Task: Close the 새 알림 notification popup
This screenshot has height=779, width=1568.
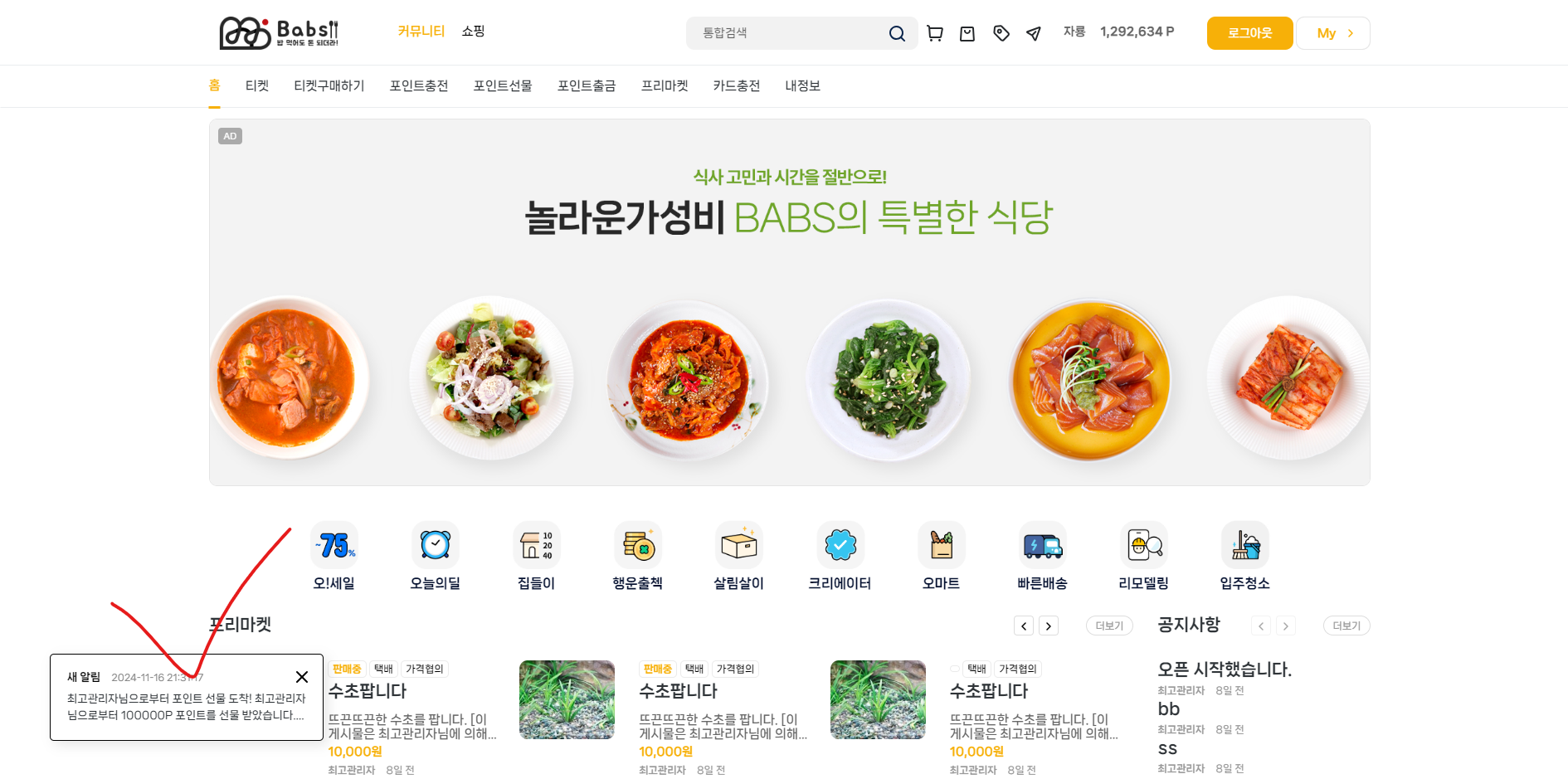Action: pyautogui.click(x=302, y=677)
